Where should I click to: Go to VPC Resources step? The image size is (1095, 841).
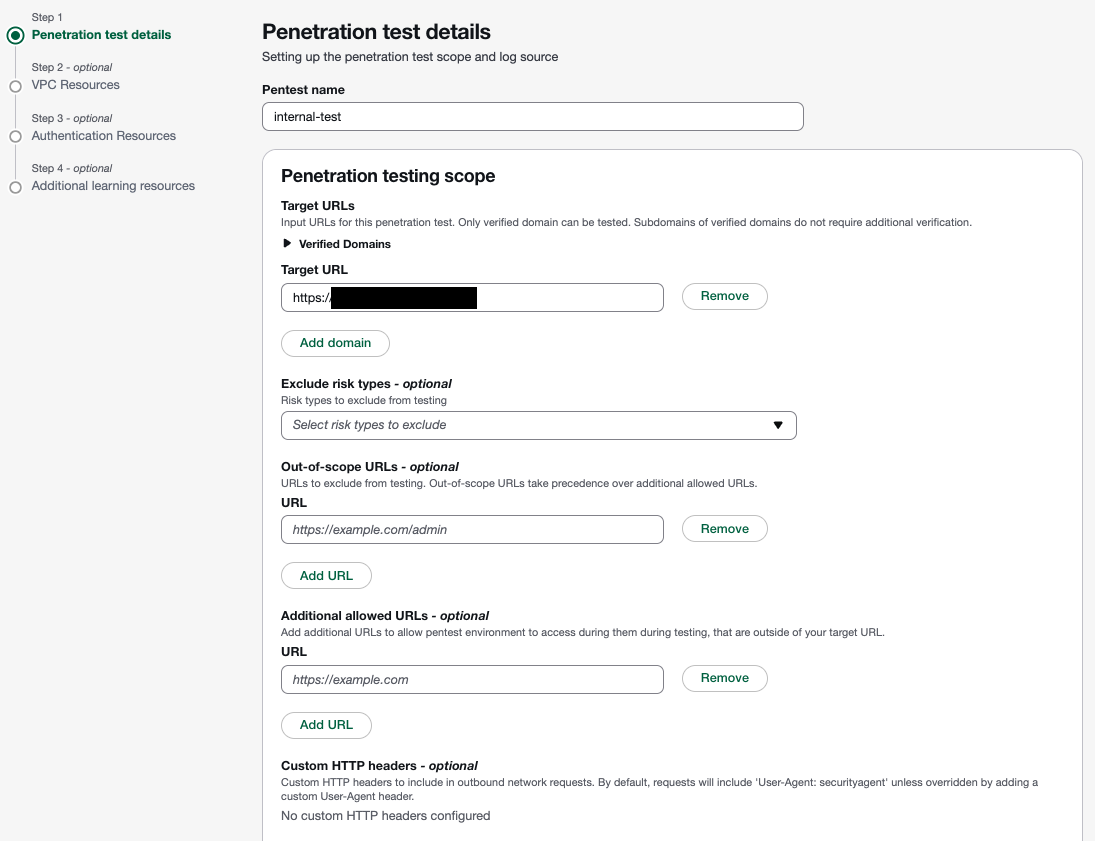(76, 85)
